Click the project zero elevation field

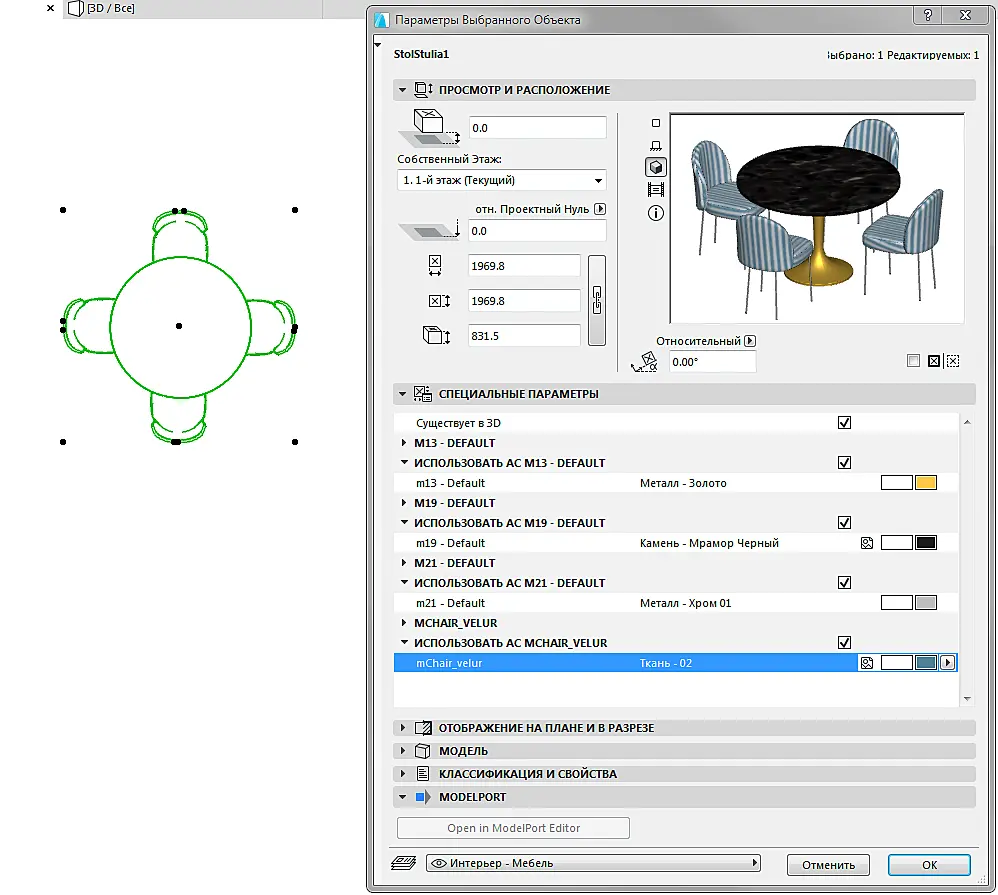click(537, 230)
